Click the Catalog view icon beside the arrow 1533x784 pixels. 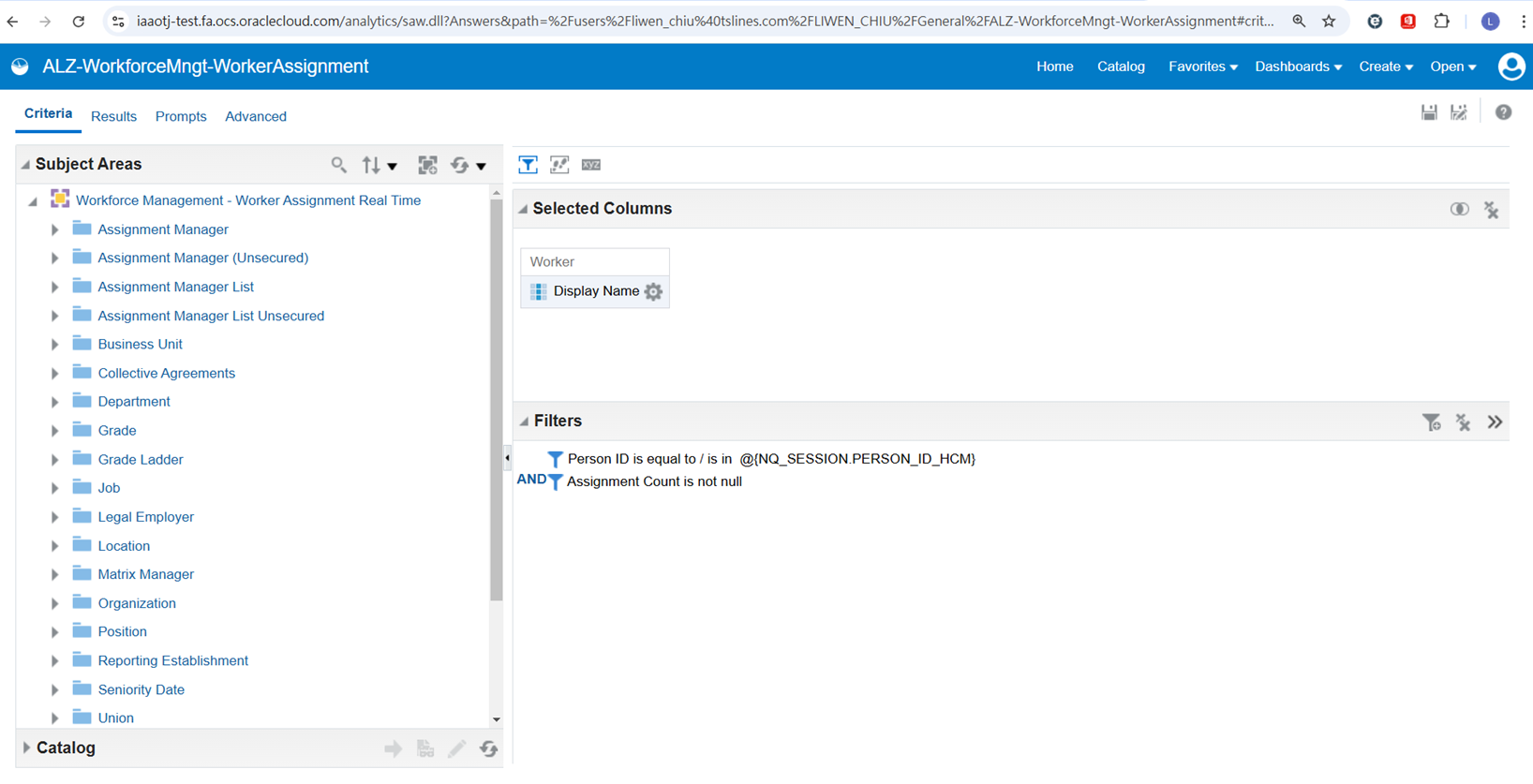pos(425,748)
